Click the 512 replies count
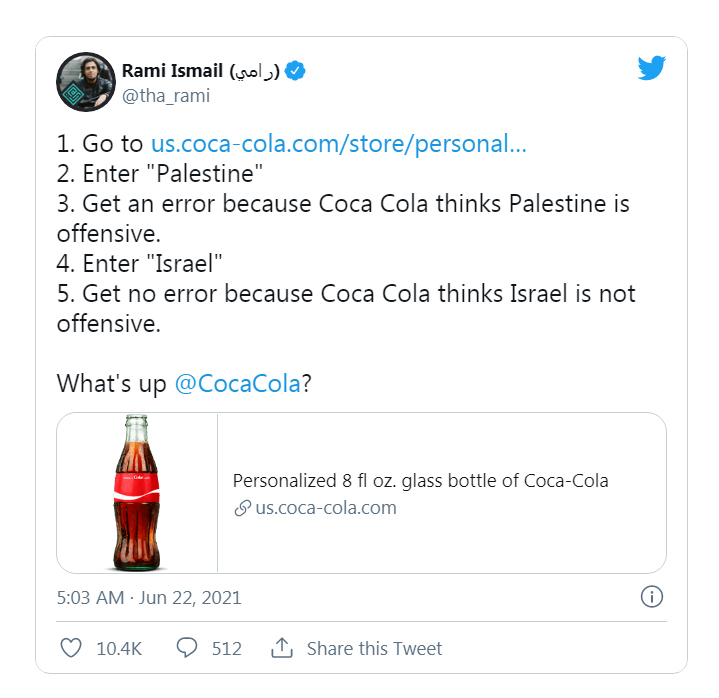The image size is (719, 698). 227,648
